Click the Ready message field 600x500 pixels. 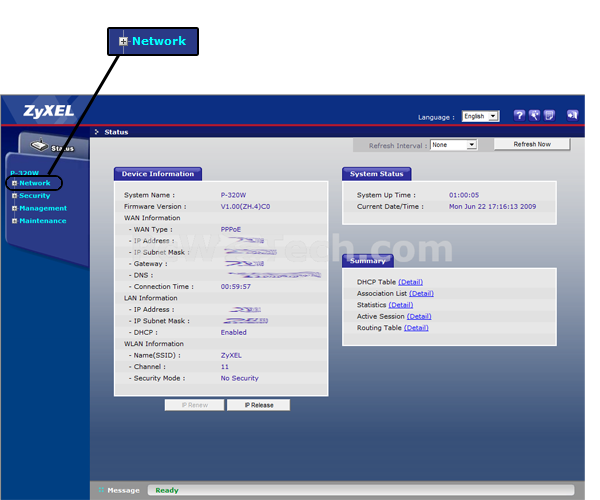point(361,490)
